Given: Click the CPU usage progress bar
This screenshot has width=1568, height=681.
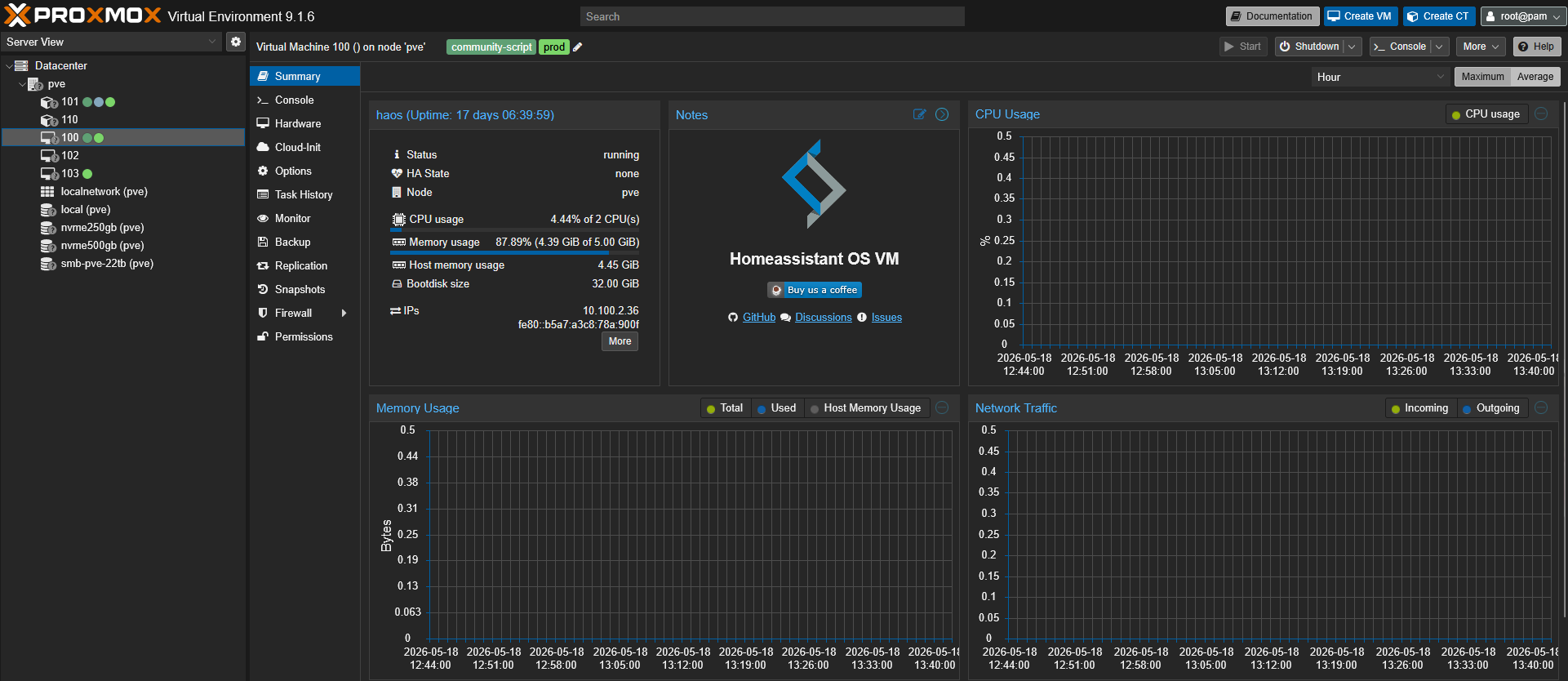Looking at the screenshot, I should click(x=514, y=230).
